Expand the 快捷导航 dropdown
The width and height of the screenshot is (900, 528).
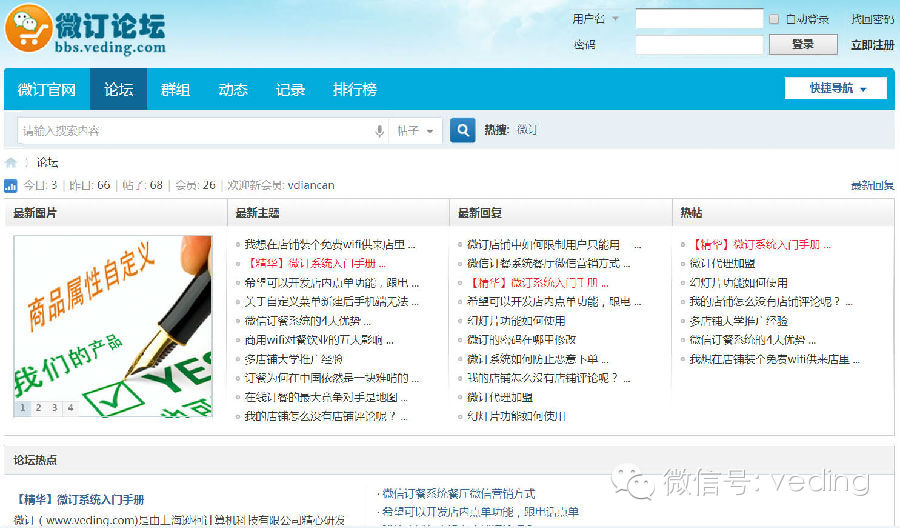pyautogui.click(x=836, y=88)
